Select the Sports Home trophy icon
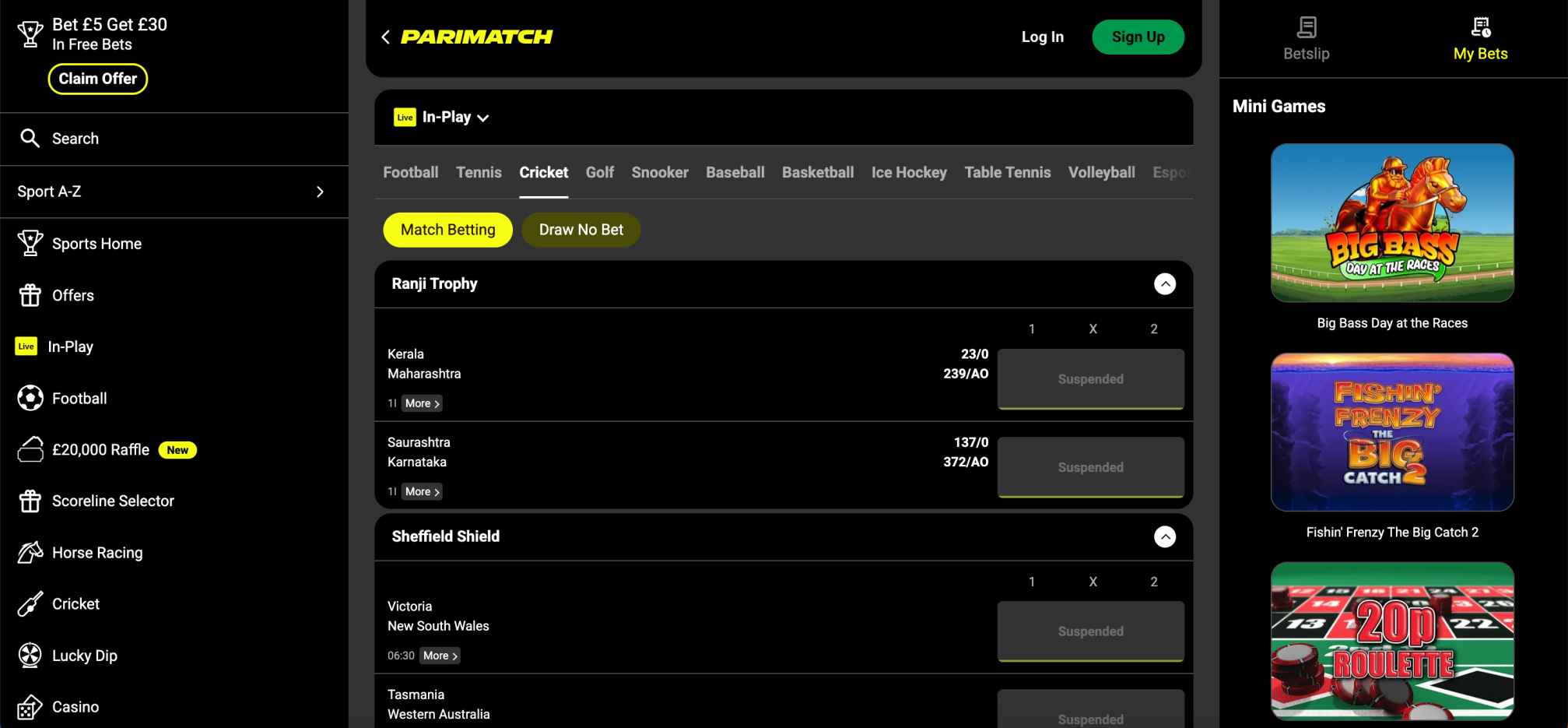This screenshot has height=728, width=1568. (30, 243)
